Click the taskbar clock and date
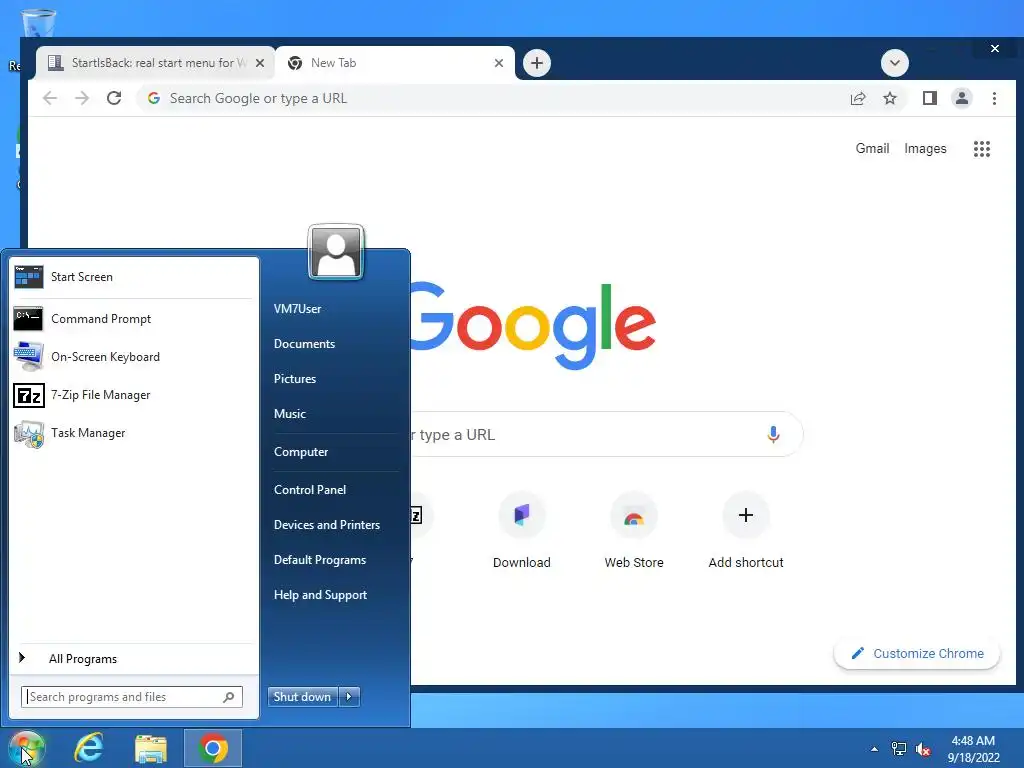 point(974,749)
